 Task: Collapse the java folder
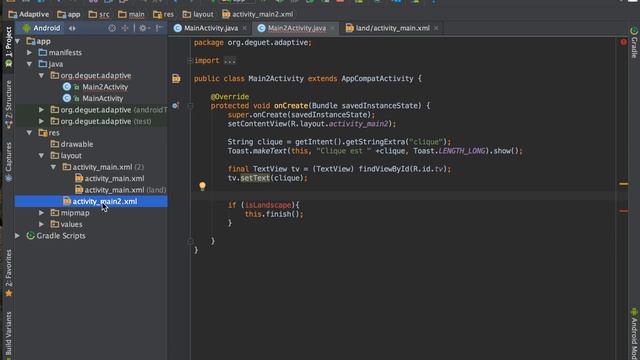[x=29, y=64]
